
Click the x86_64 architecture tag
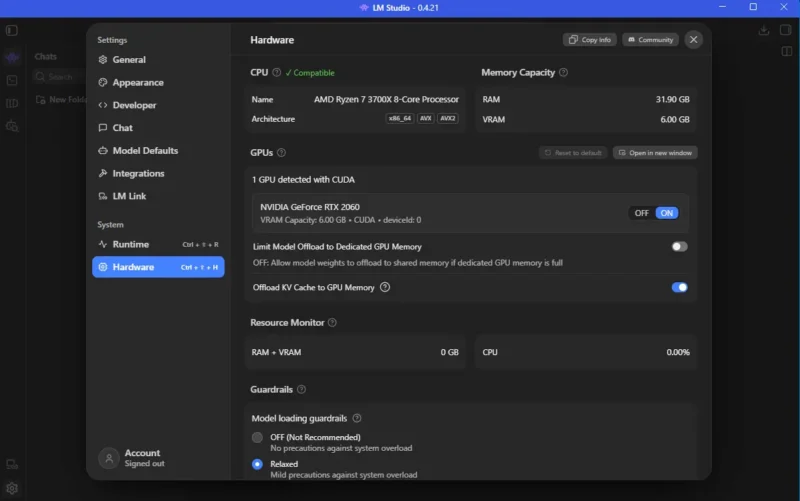click(x=399, y=118)
